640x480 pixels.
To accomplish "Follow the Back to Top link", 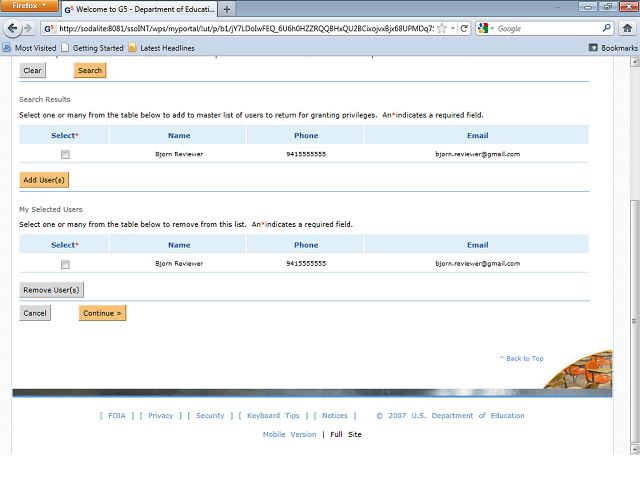I will [x=521, y=358].
